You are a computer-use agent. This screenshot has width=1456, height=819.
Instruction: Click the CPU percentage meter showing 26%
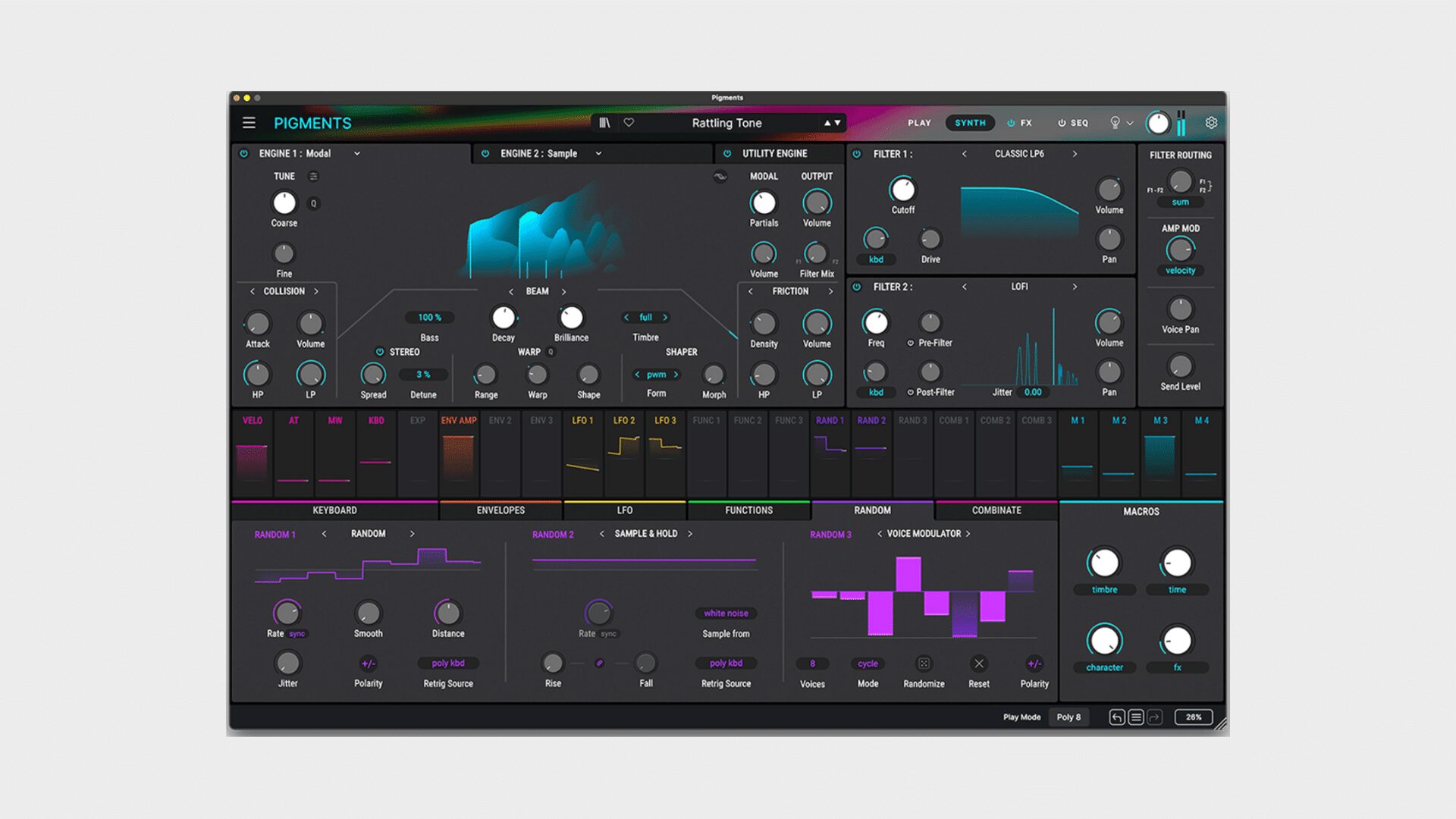(x=1193, y=717)
